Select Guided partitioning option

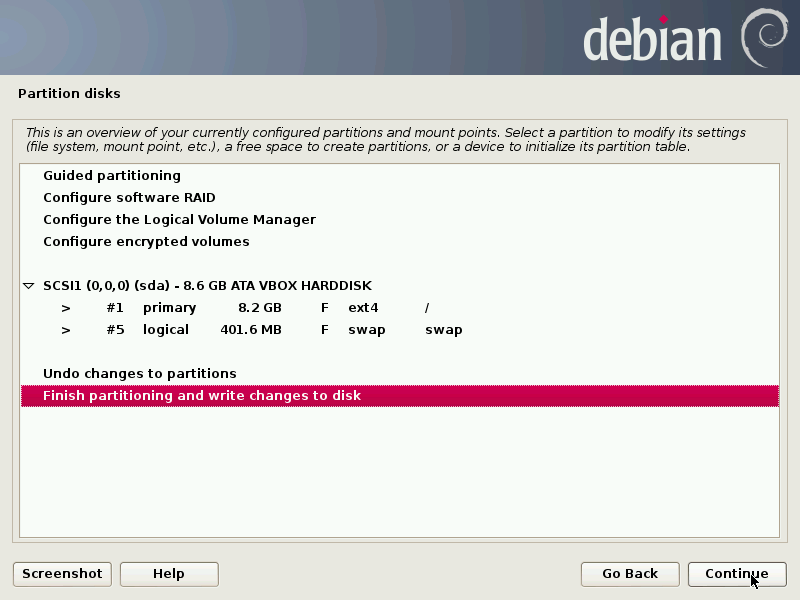coord(400,176)
